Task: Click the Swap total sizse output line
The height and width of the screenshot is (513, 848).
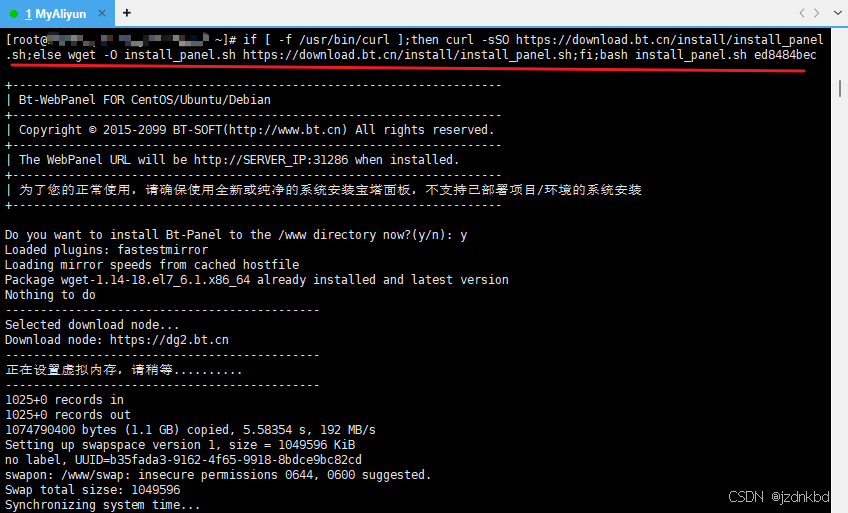Action: coord(92,490)
